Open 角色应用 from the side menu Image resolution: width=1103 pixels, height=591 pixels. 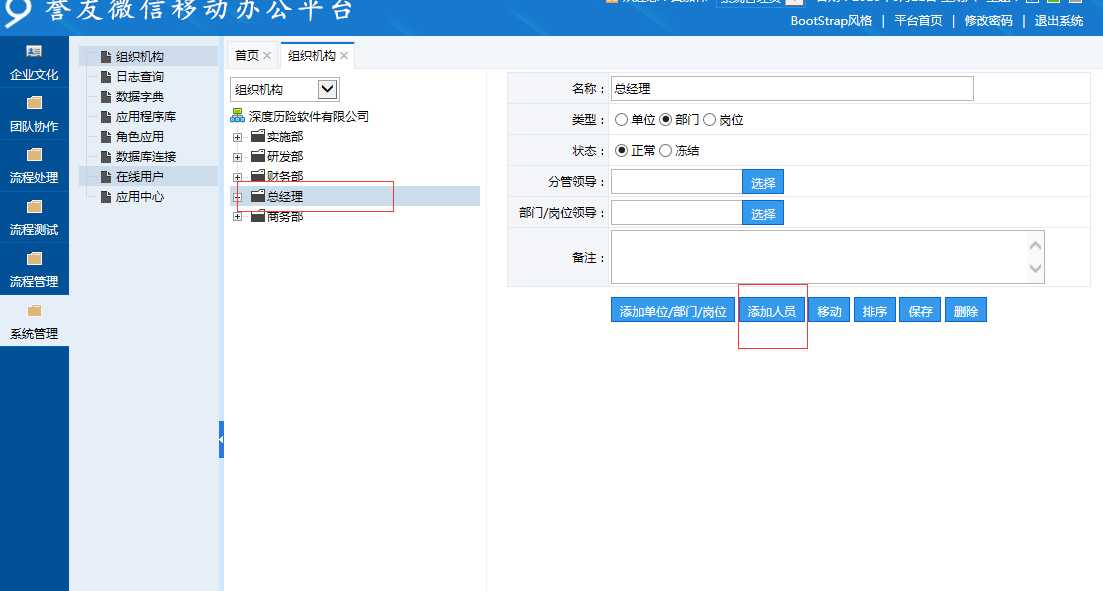[139, 136]
